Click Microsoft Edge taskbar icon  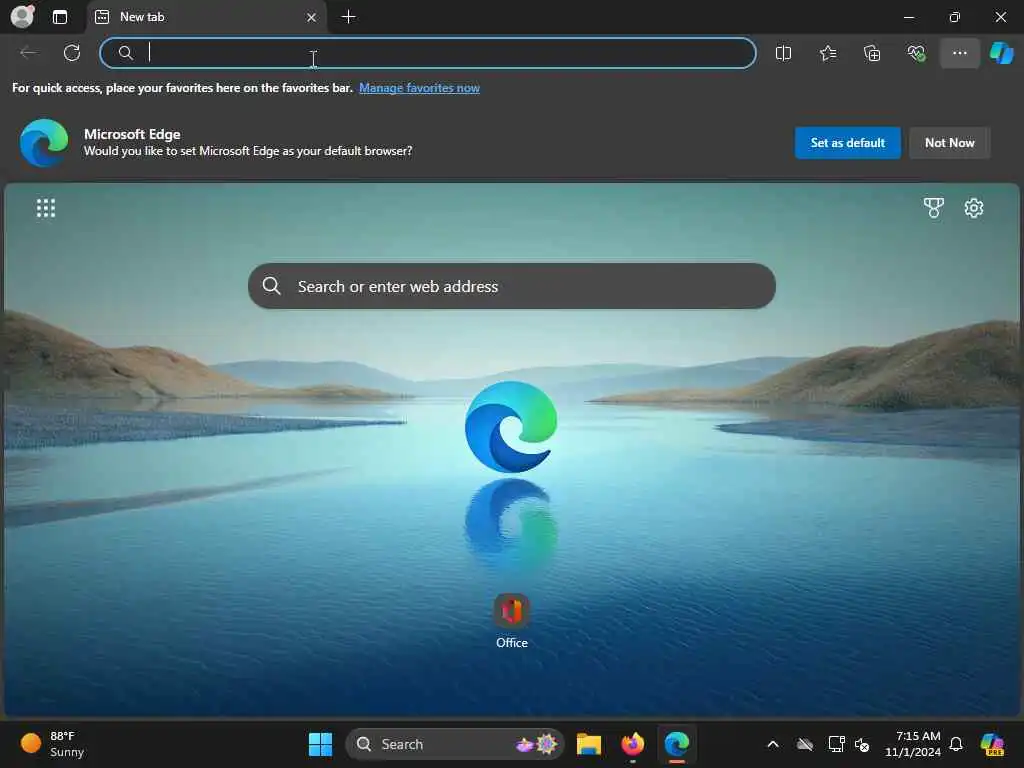677,744
